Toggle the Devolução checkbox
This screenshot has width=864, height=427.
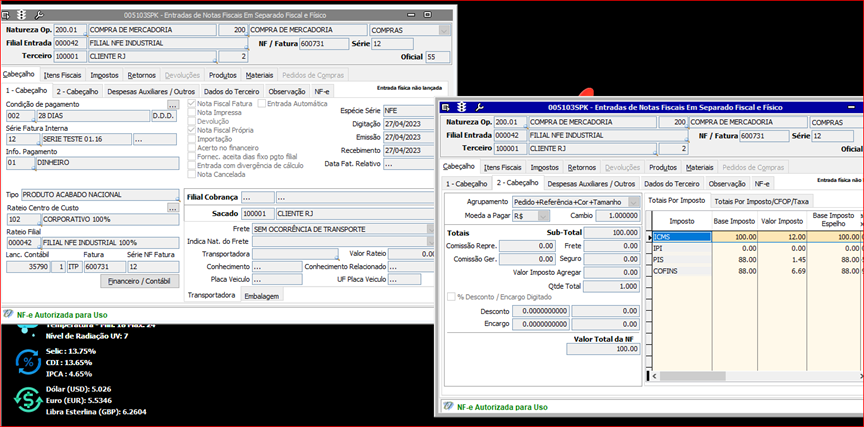[192, 121]
